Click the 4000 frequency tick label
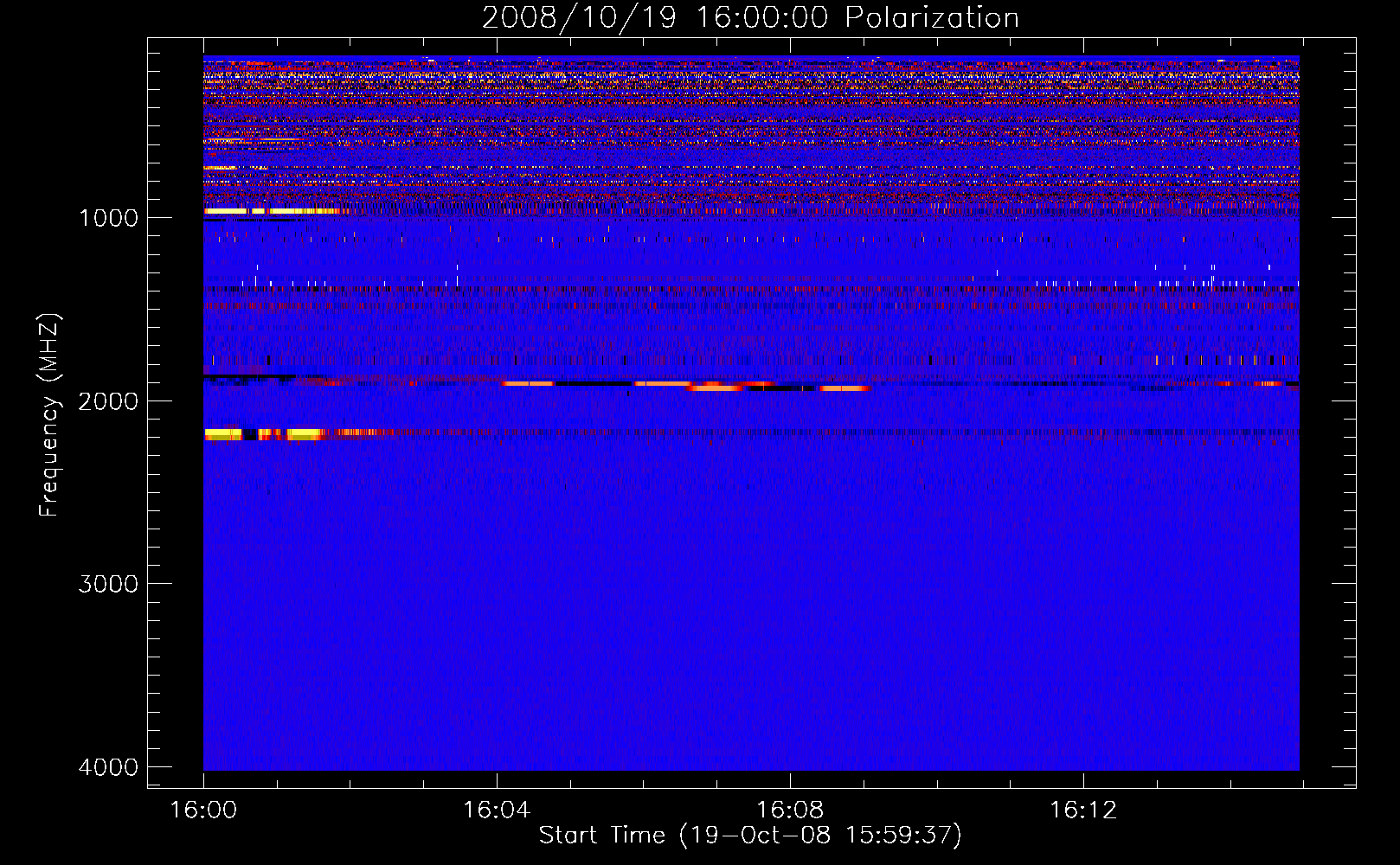 click(x=108, y=767)
